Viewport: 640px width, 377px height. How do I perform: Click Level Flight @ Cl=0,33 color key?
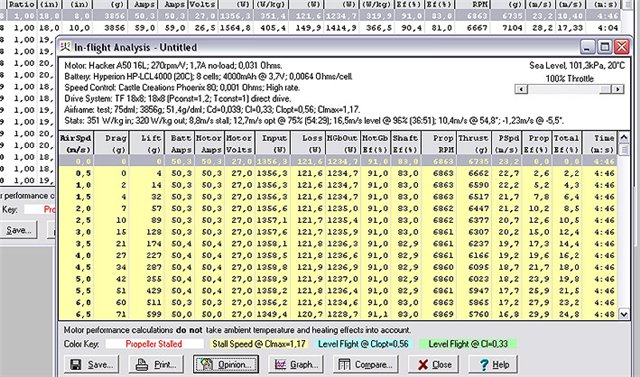tap(468, 344)
